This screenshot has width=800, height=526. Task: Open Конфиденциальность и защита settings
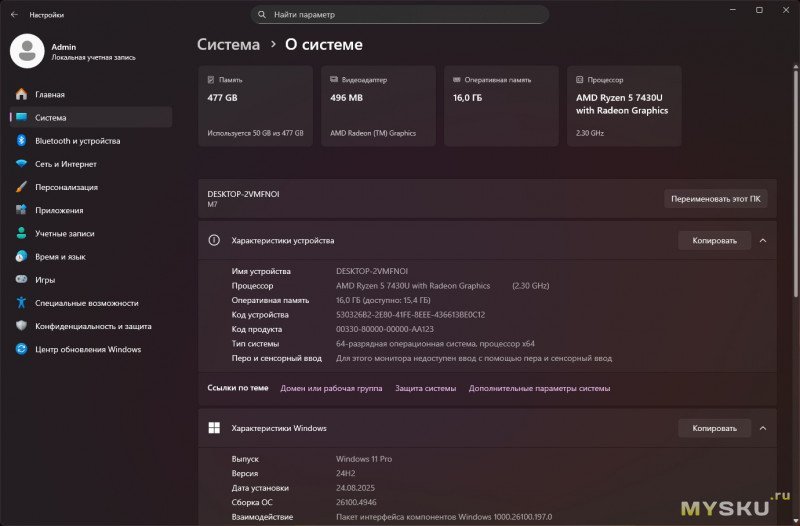pos(91,326)
